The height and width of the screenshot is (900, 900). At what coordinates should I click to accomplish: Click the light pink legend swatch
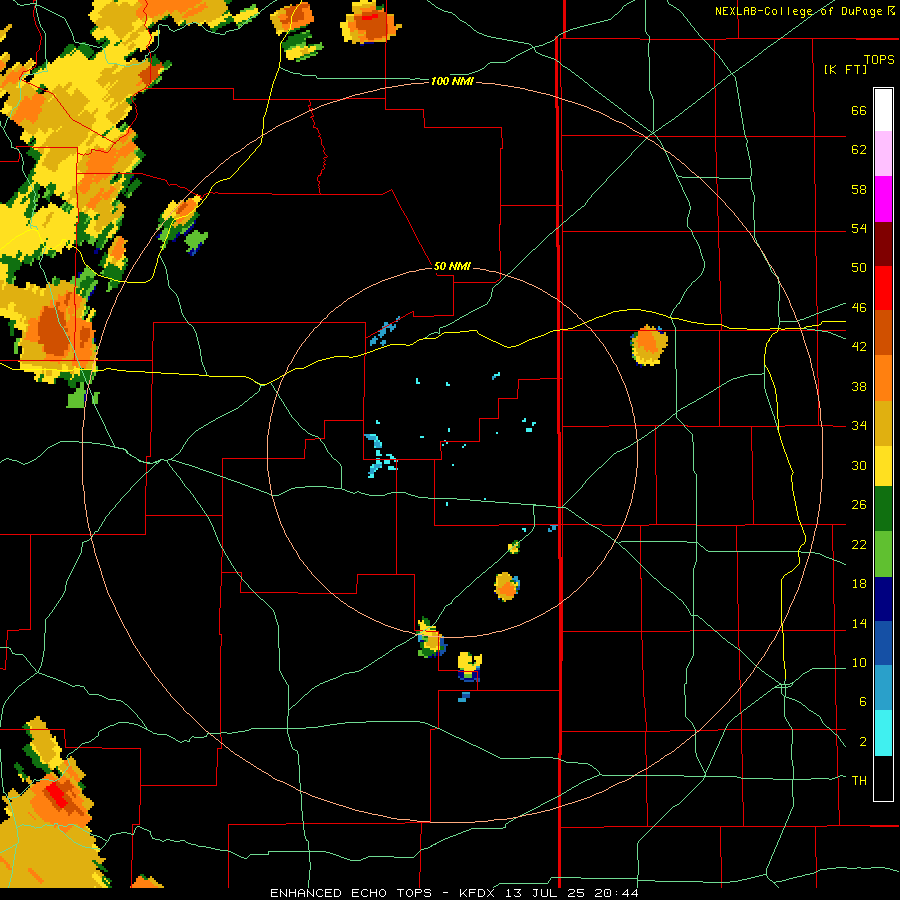883,154
